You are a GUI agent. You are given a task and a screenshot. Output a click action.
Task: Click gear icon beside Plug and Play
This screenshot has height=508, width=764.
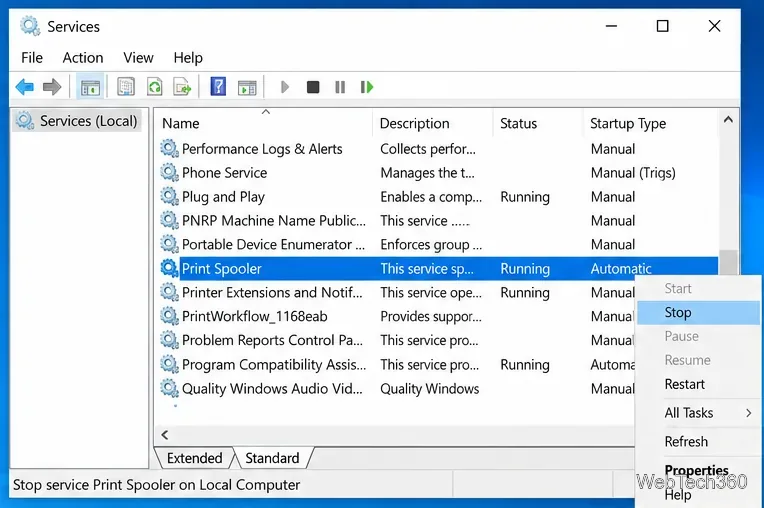click(x=169, y=196)
